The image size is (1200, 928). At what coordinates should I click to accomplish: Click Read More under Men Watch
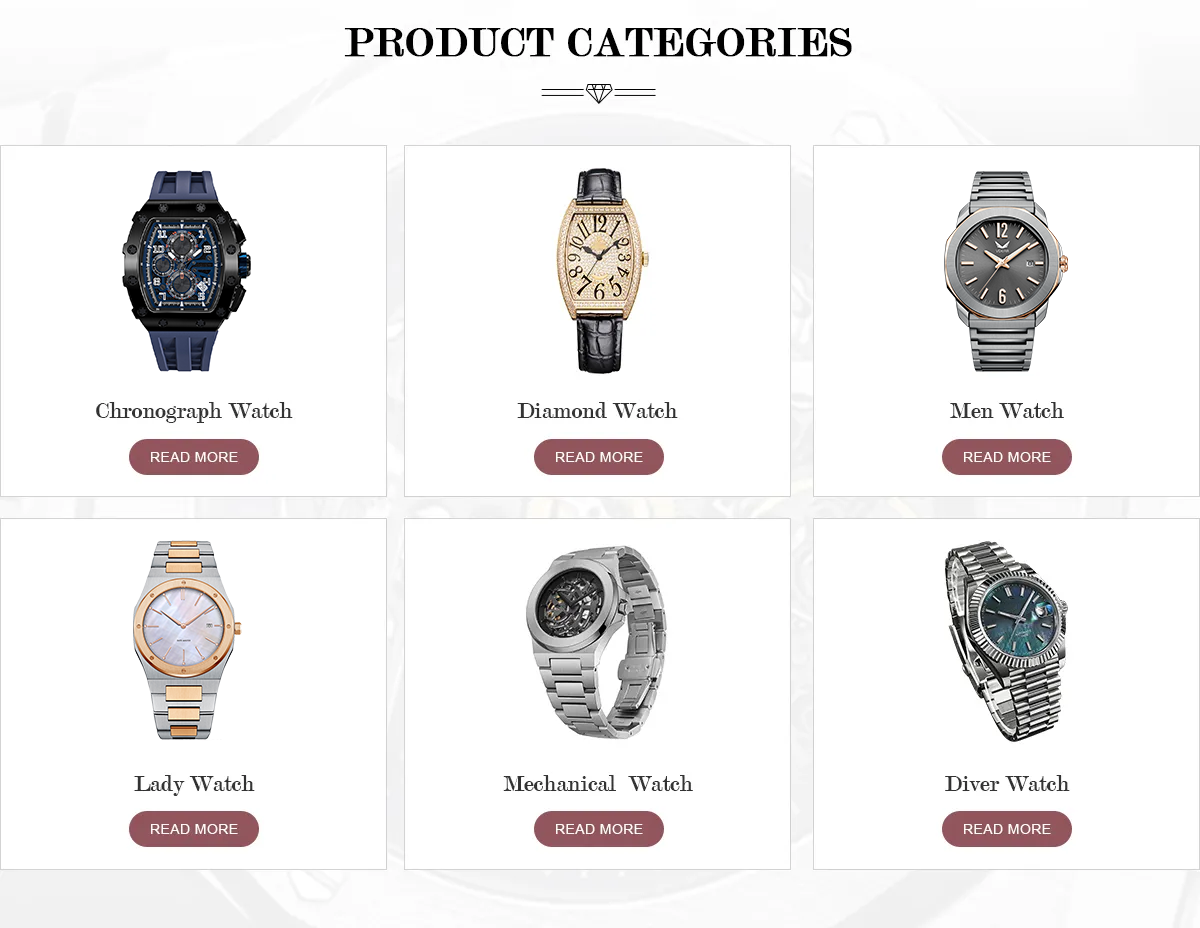coord(1007,457)
